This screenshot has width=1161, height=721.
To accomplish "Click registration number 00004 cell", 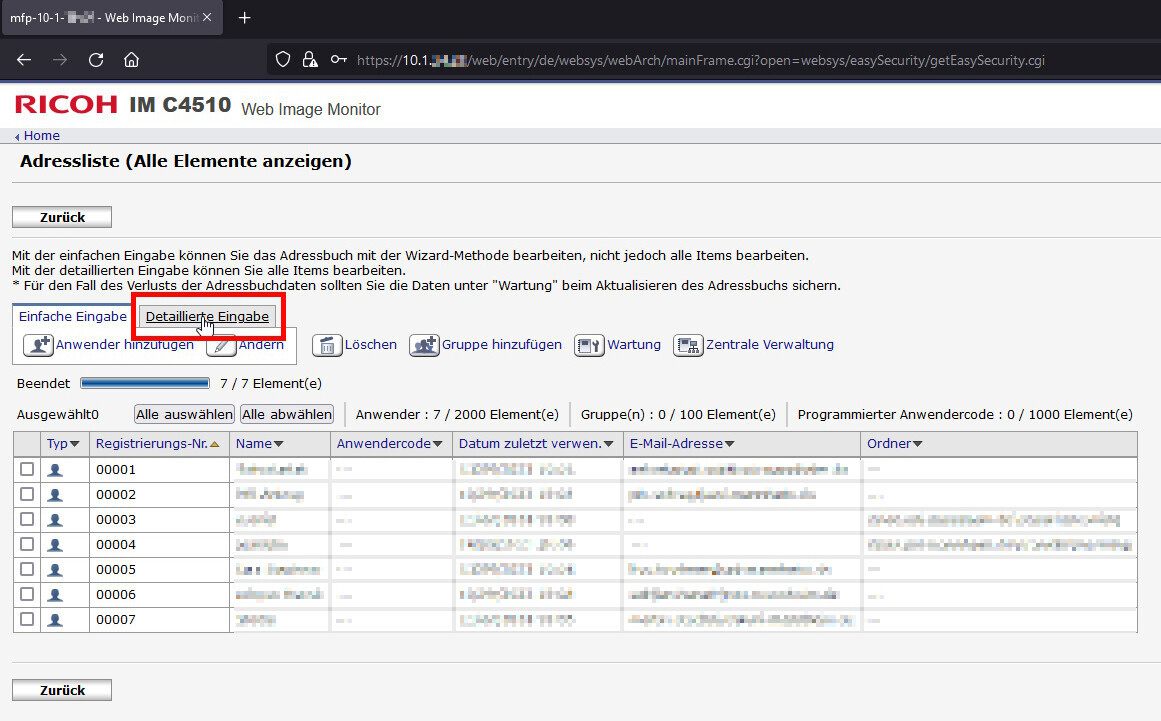I will (x=159, y=545).
